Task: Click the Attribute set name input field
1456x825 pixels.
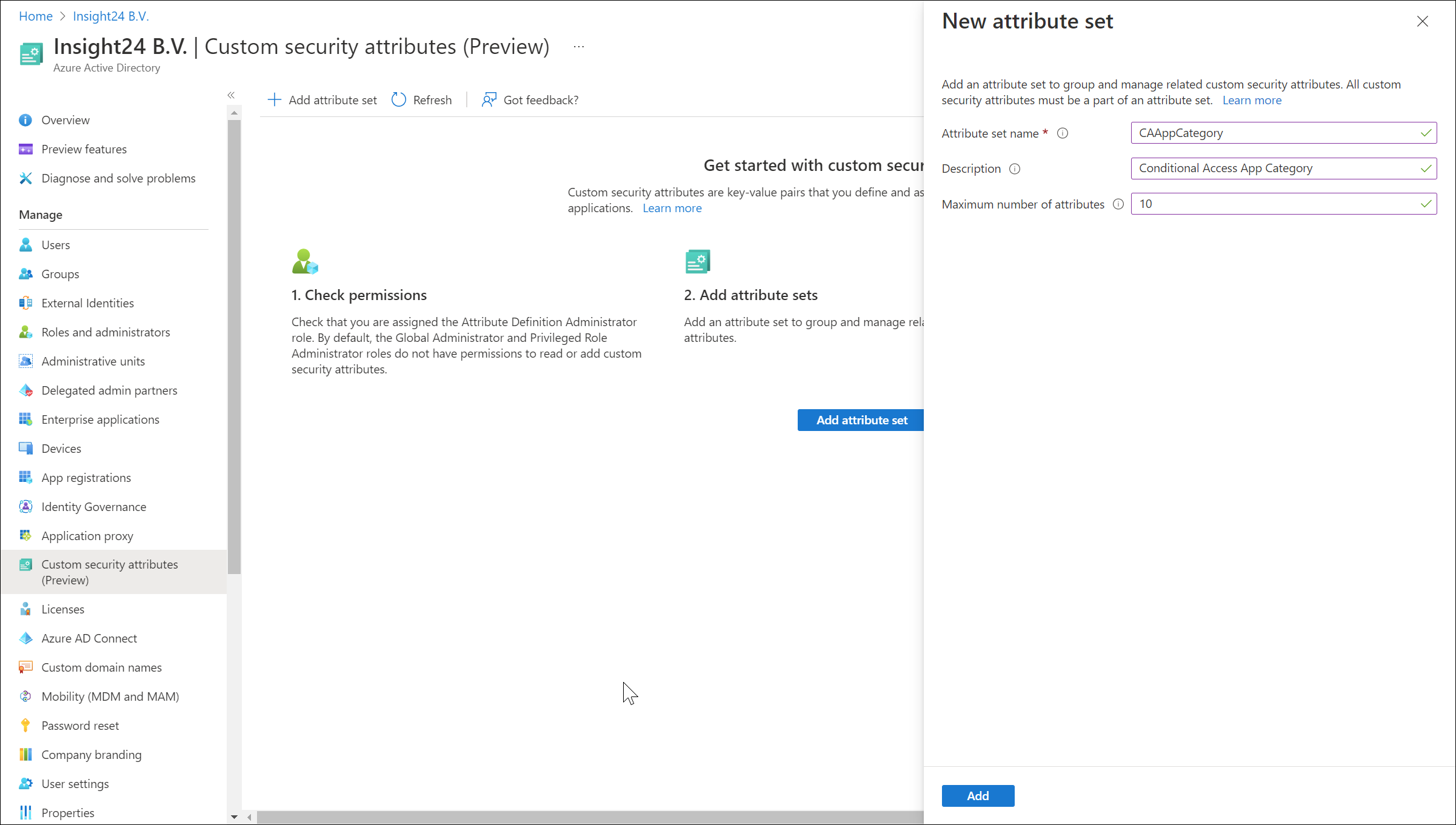Action: pyautogui.click(x=1283, y=133)
